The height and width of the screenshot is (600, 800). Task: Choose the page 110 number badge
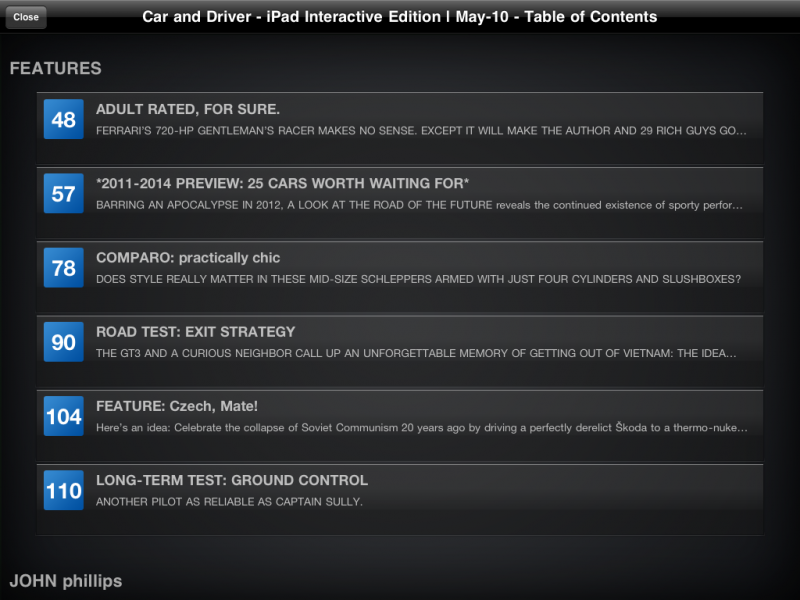(x=63, y=491)
